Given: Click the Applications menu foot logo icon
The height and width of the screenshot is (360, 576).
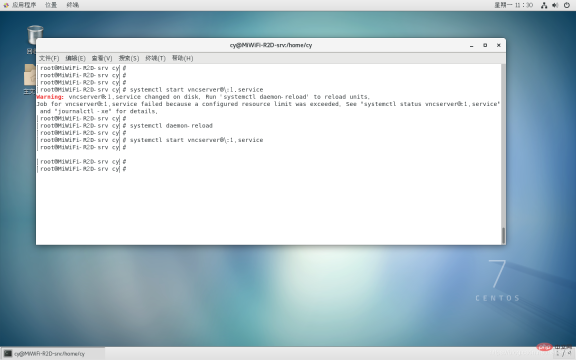Looking at the screenshot, I should [6, 5].
